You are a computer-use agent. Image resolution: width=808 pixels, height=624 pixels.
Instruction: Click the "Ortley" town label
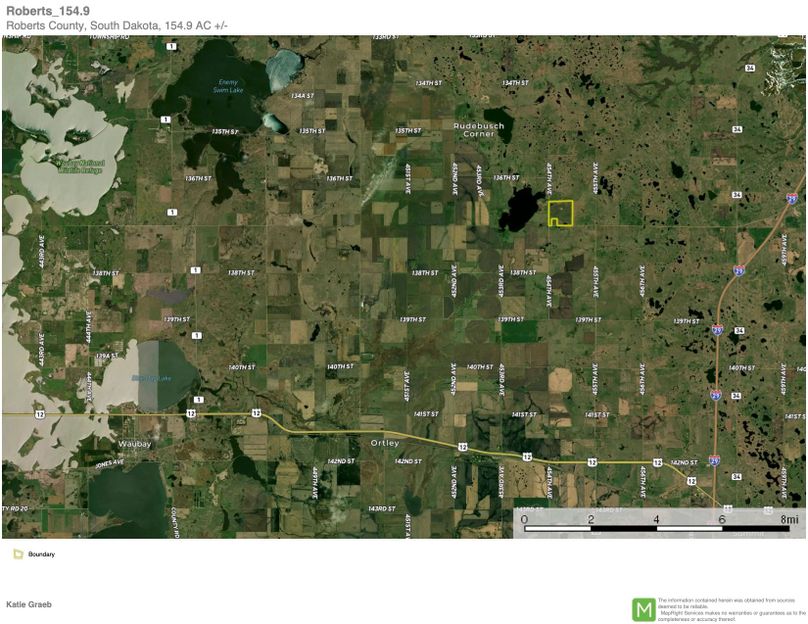(385, 443)
